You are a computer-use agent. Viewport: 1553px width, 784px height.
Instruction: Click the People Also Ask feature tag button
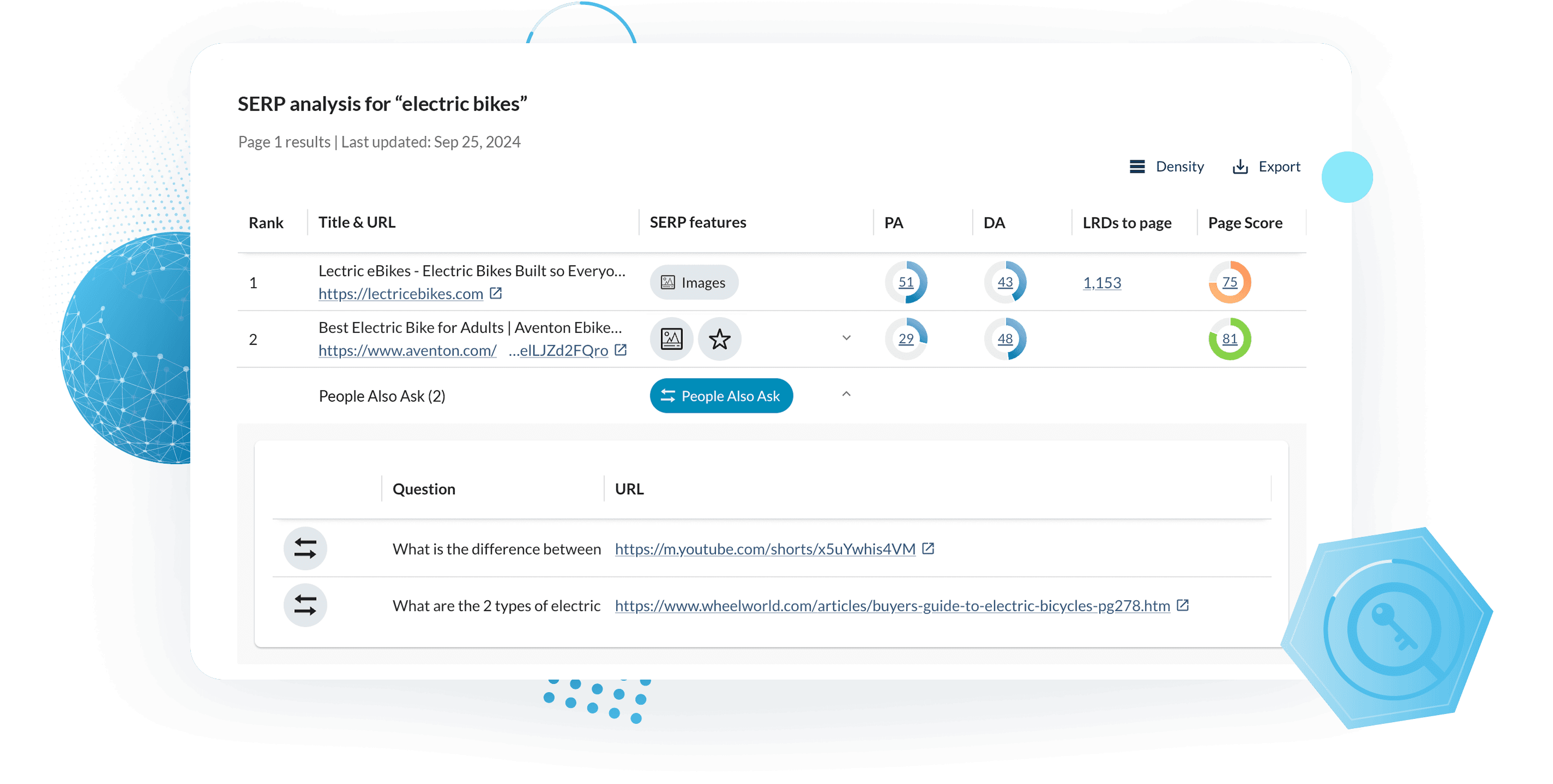pos(721,395)
